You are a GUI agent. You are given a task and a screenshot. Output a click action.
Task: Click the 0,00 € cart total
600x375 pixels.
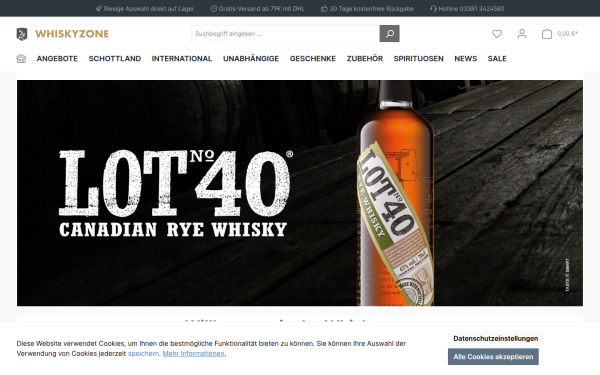click(567, 34)
